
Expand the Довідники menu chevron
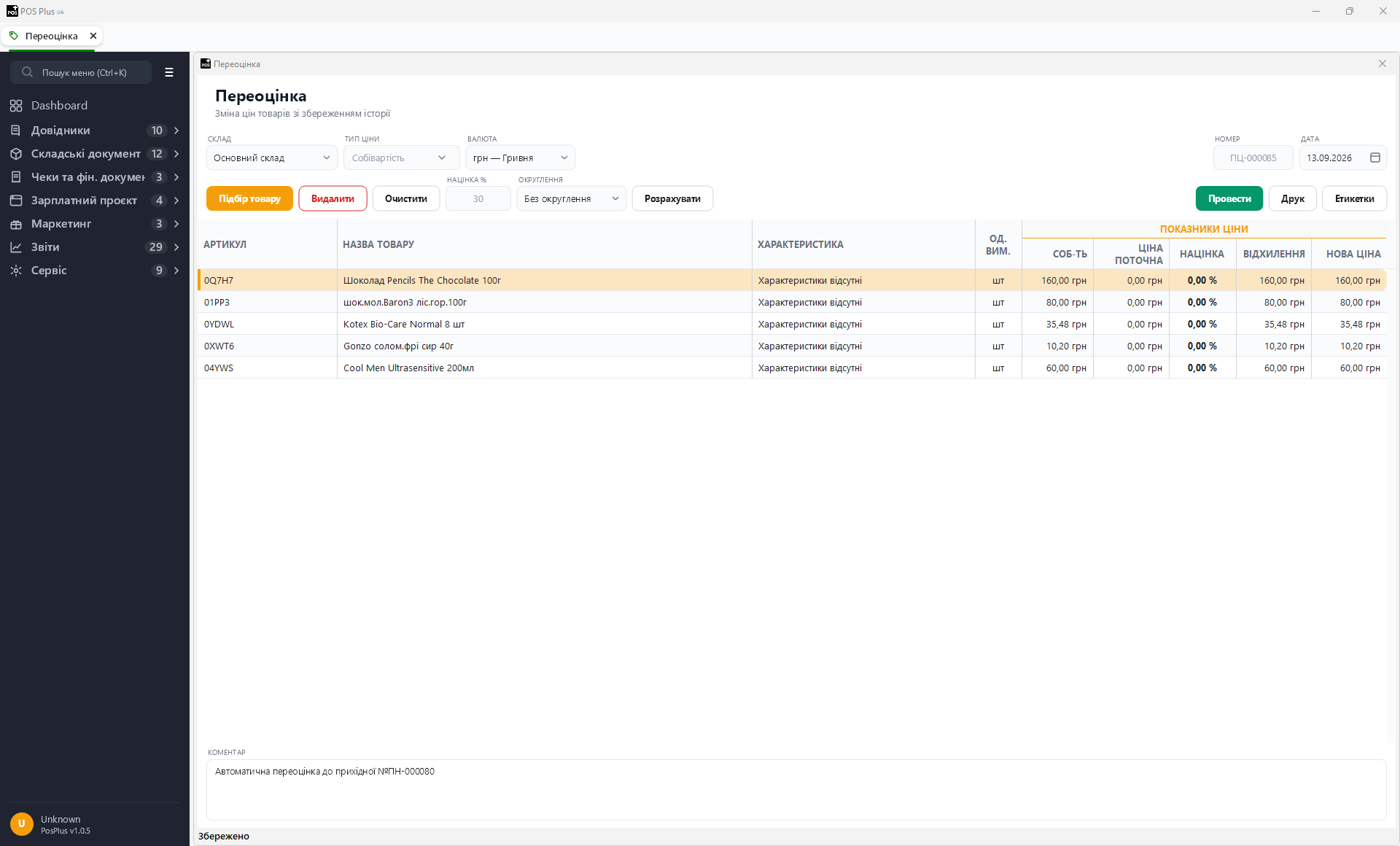[x=176, y=131]
